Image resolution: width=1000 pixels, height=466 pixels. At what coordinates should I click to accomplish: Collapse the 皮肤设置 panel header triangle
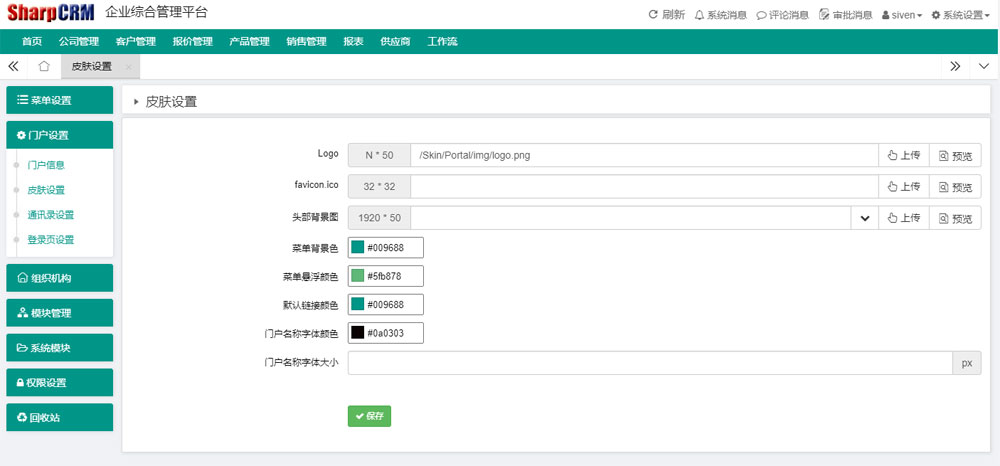pyautogui.click(x=136, y=102)
